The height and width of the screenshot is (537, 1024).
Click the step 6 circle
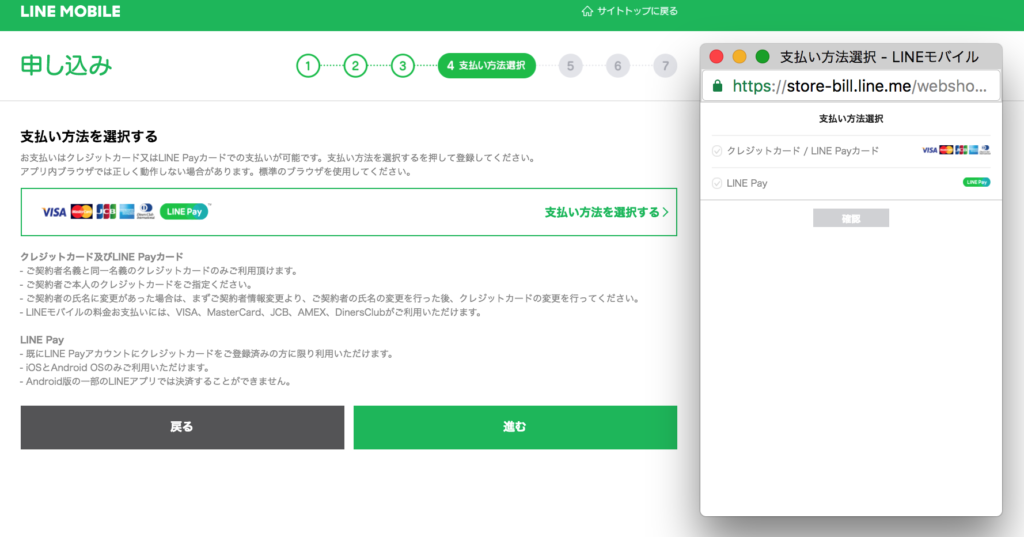tap(618, 65)
